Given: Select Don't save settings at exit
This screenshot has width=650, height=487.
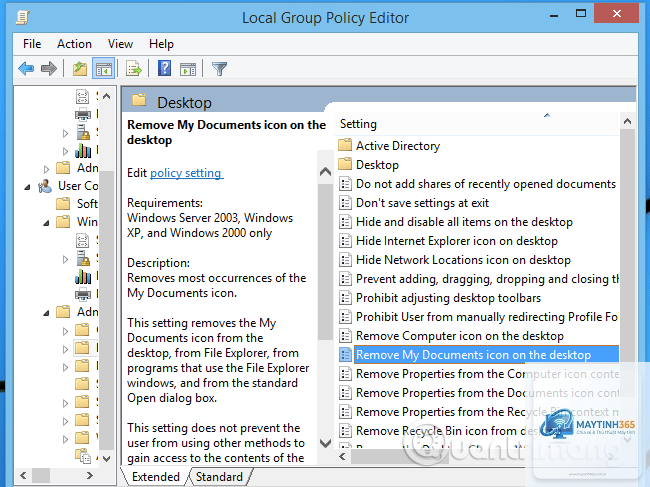Looking at the screenshot, I should pos(422,203).
